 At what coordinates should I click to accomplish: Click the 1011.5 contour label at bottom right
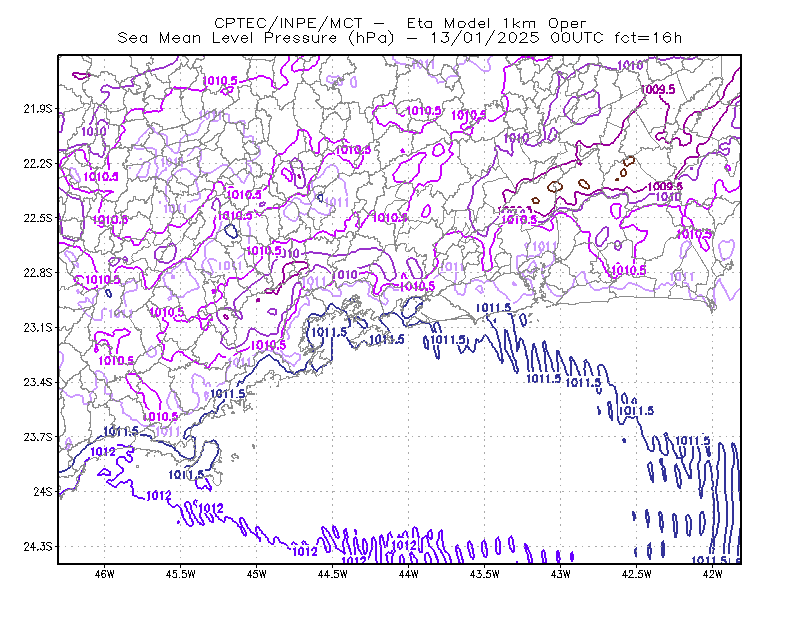click(x=709, y=560)
